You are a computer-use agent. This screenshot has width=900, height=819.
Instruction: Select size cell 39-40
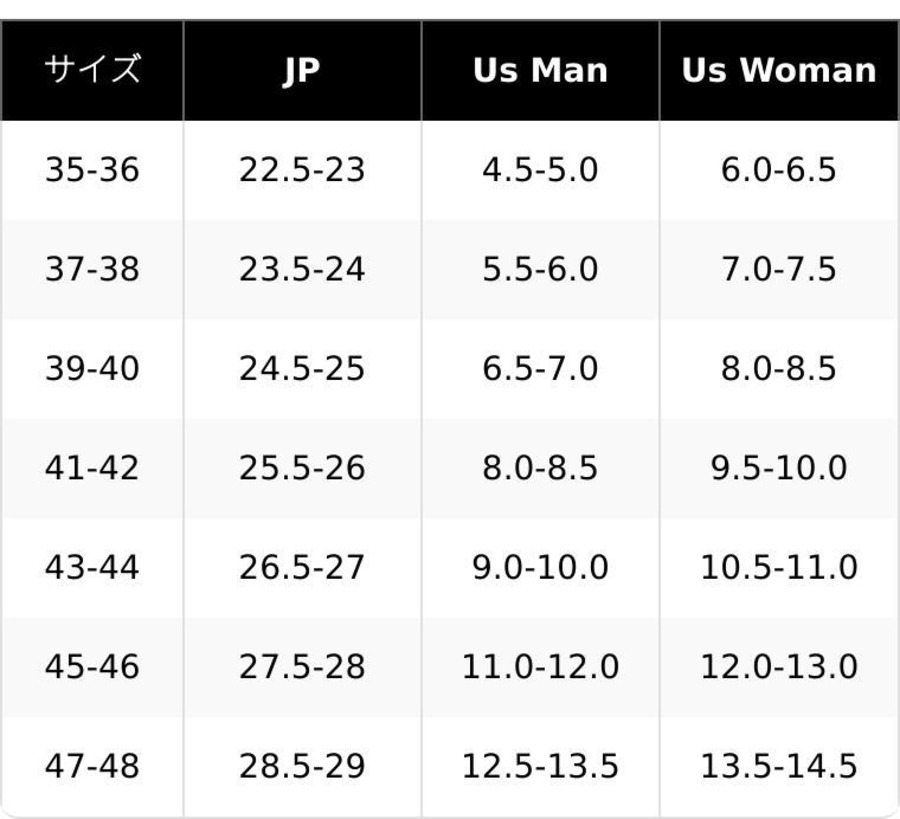coord(92,368)
